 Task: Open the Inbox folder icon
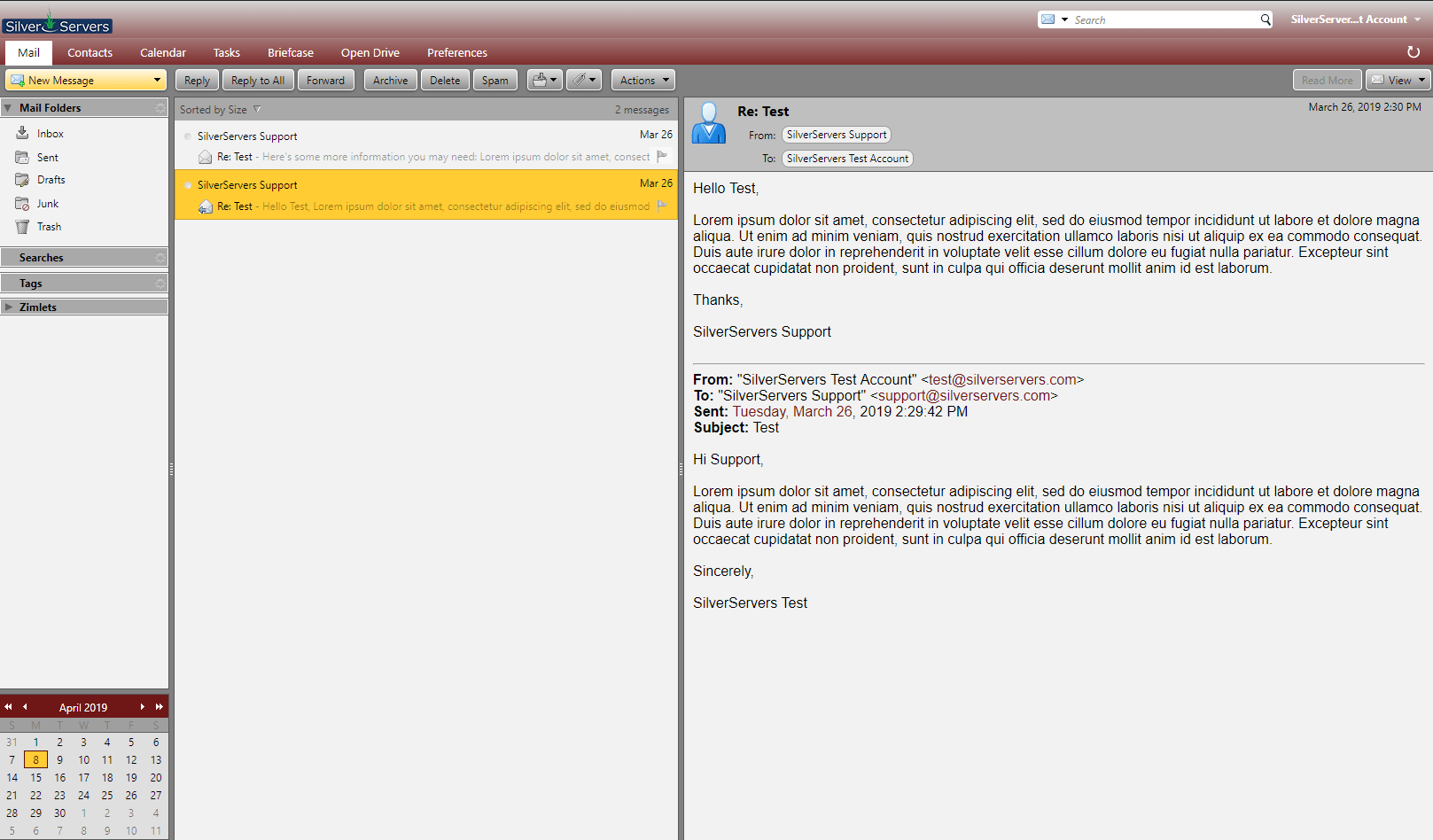click(22, 133)
